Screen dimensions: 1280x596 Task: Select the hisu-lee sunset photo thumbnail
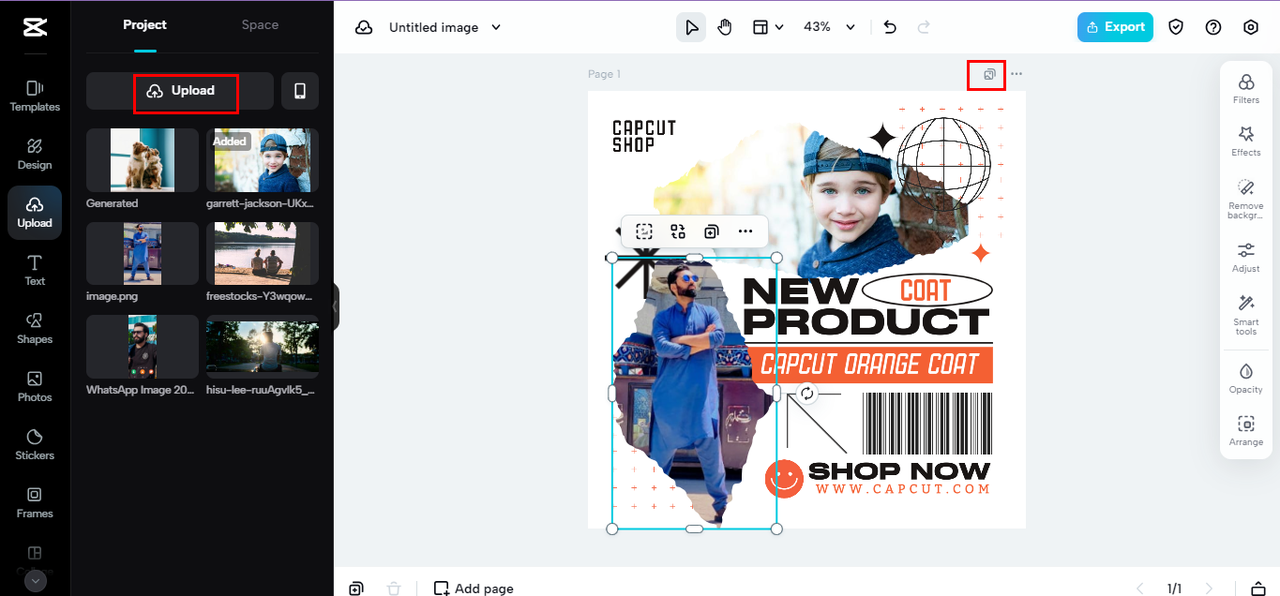(262, 347)
